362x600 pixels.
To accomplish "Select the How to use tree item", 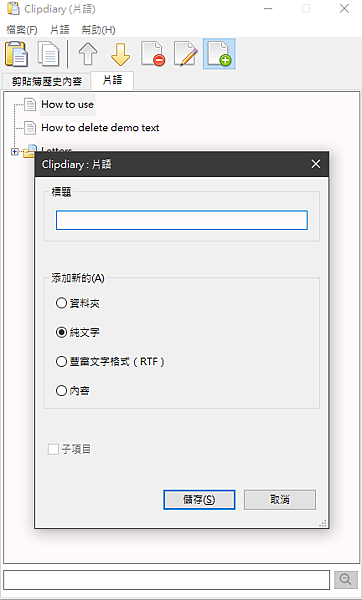I will click(67, 104).
